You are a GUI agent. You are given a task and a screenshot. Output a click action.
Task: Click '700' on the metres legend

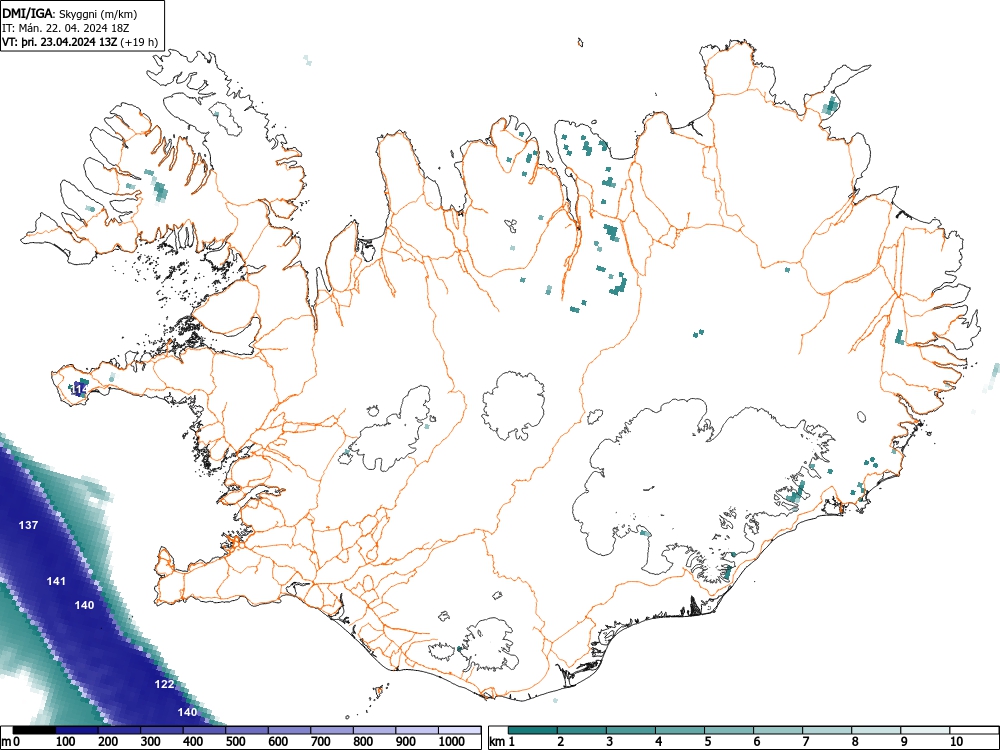321,742
